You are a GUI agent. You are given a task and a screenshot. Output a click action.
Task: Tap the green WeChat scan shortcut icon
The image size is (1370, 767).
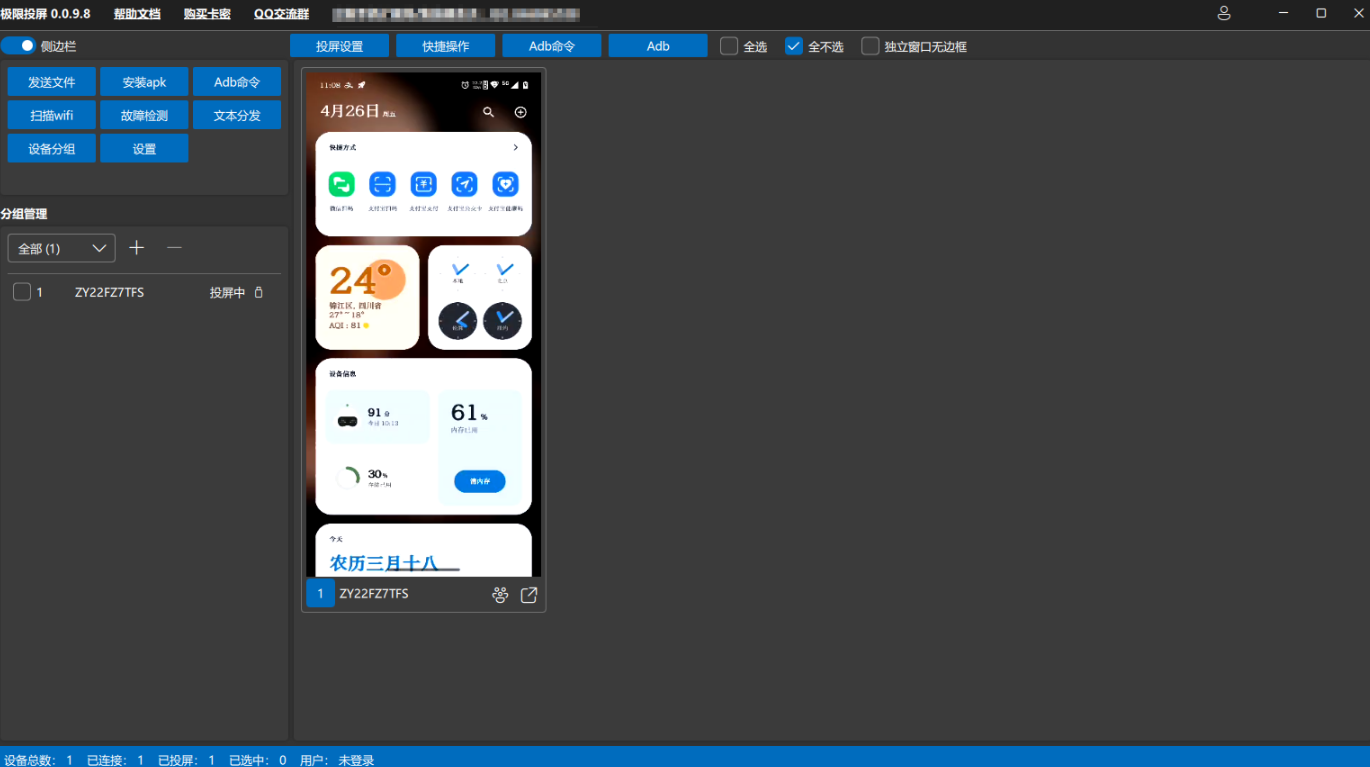(x=342, y=184)
